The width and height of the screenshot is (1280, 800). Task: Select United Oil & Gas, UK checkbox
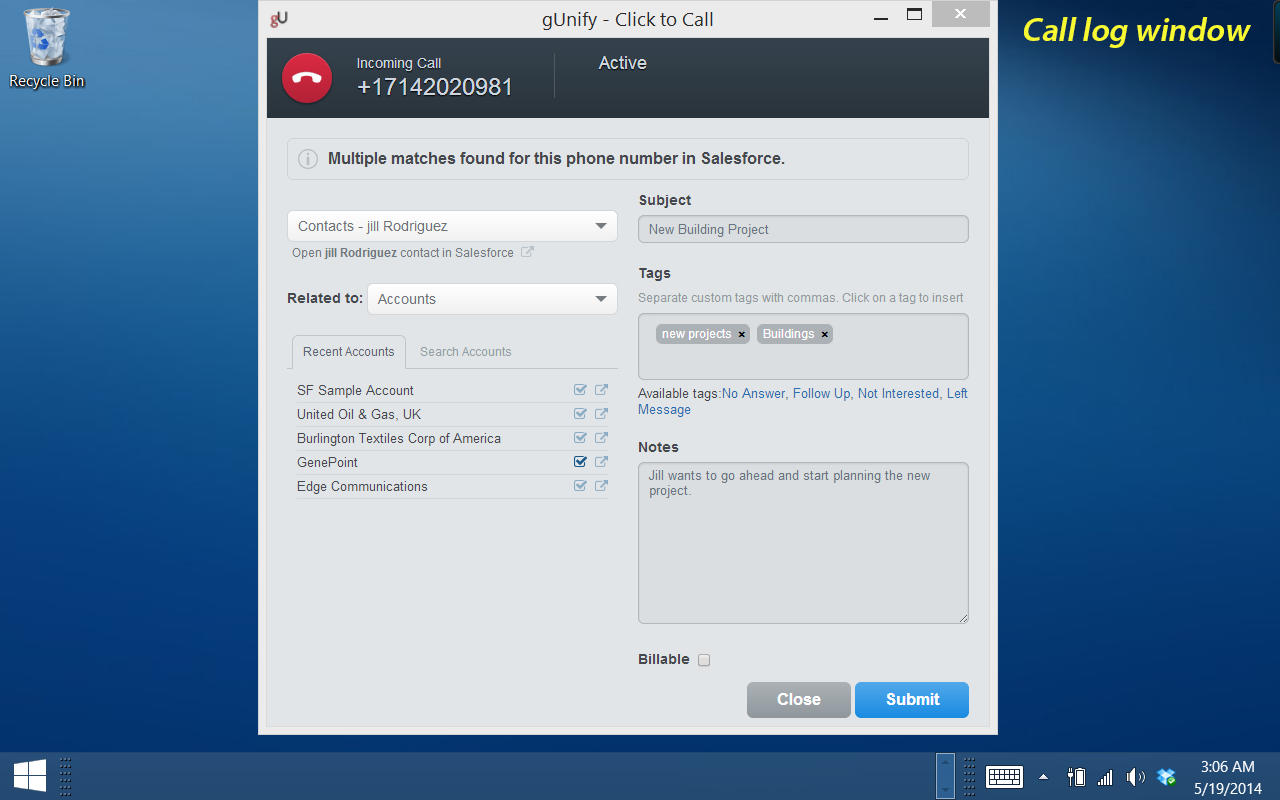click(x=580, y=414)
